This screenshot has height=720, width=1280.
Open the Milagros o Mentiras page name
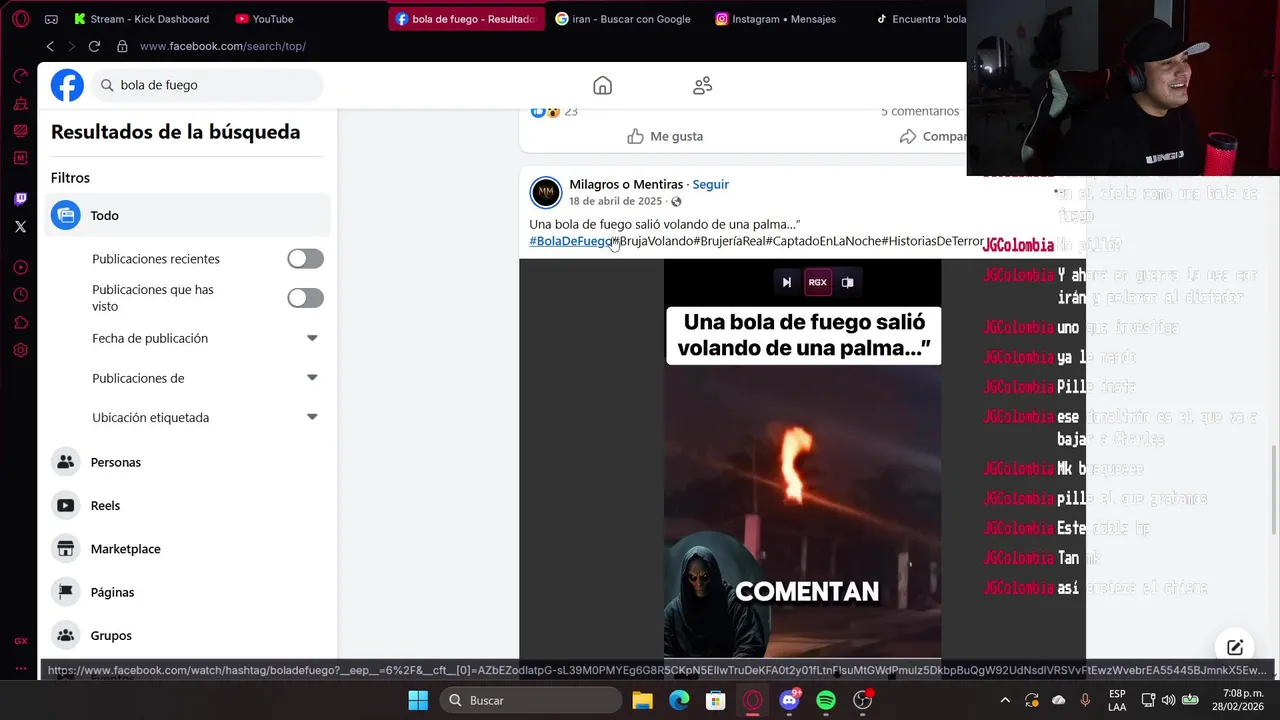coord(626,184)
